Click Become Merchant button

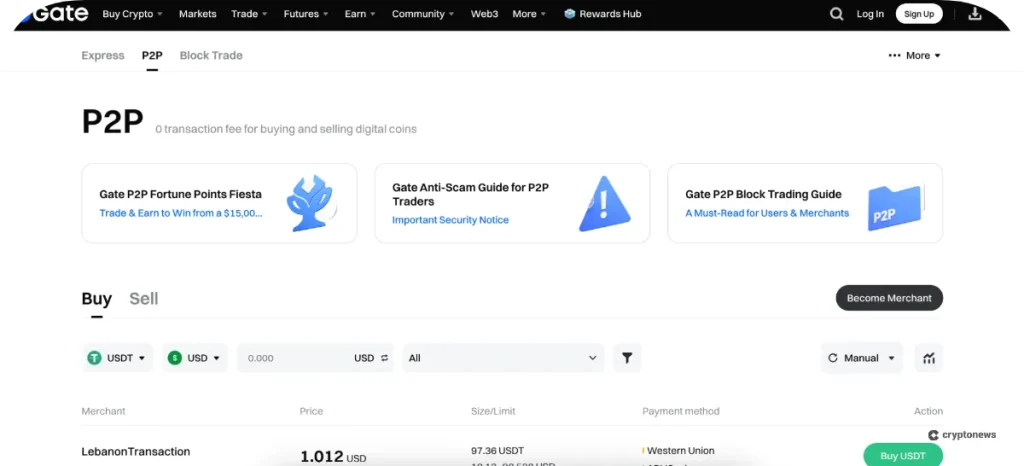[x=889, y=298]
